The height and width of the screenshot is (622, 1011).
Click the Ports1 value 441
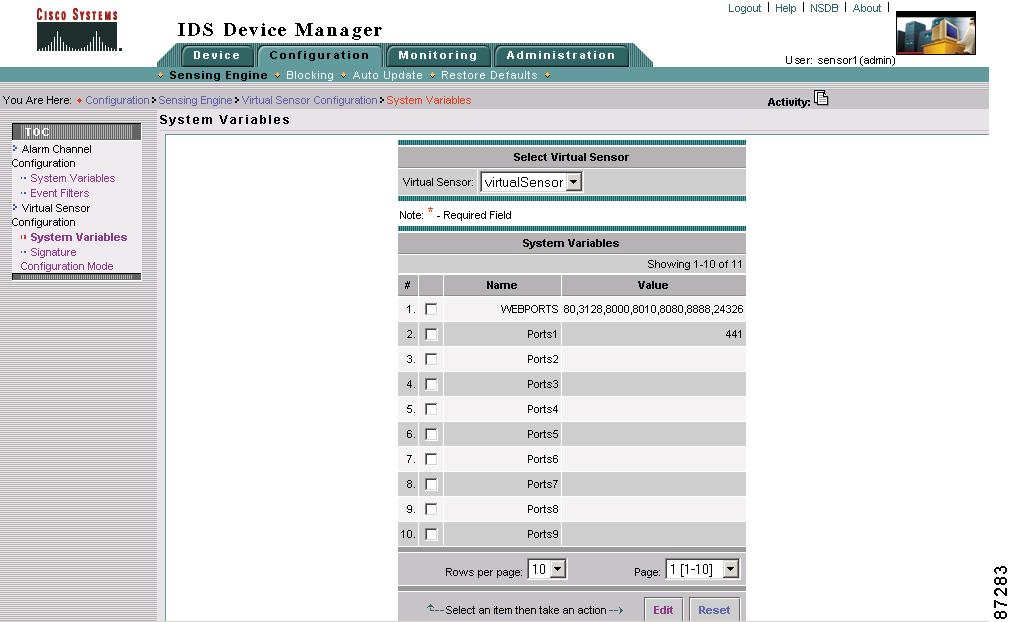pos(734,335)
